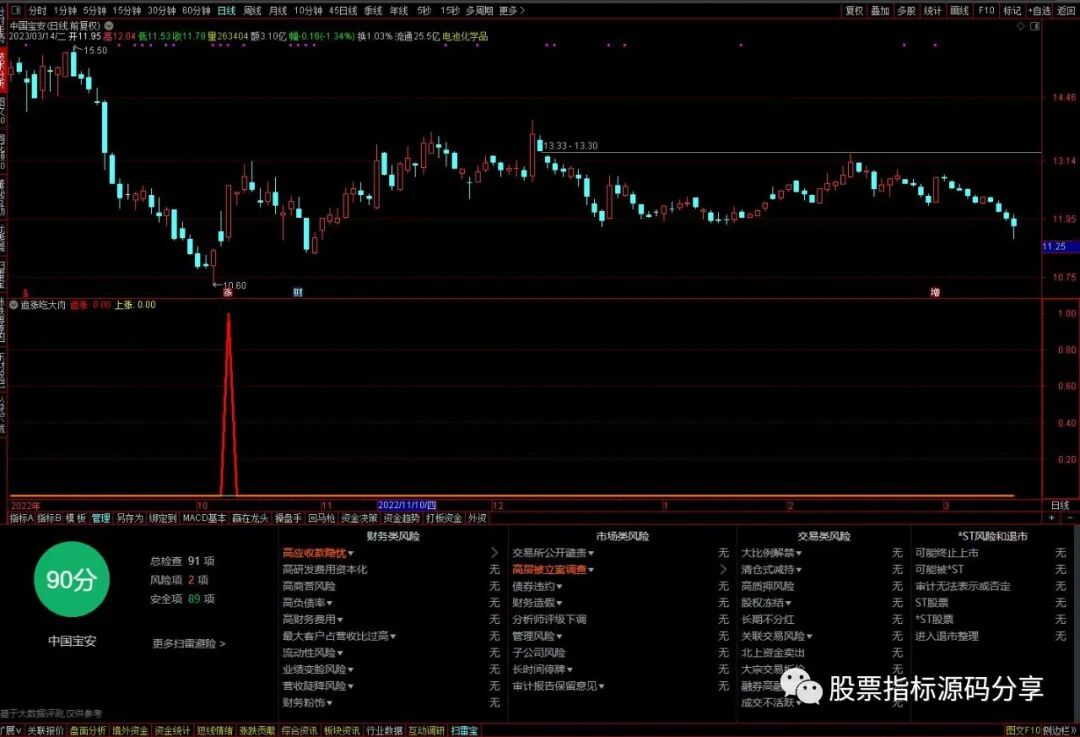The image size is (1080, 737).
Task: Switch to 月线 monthly chart
Action: point(278,10)
